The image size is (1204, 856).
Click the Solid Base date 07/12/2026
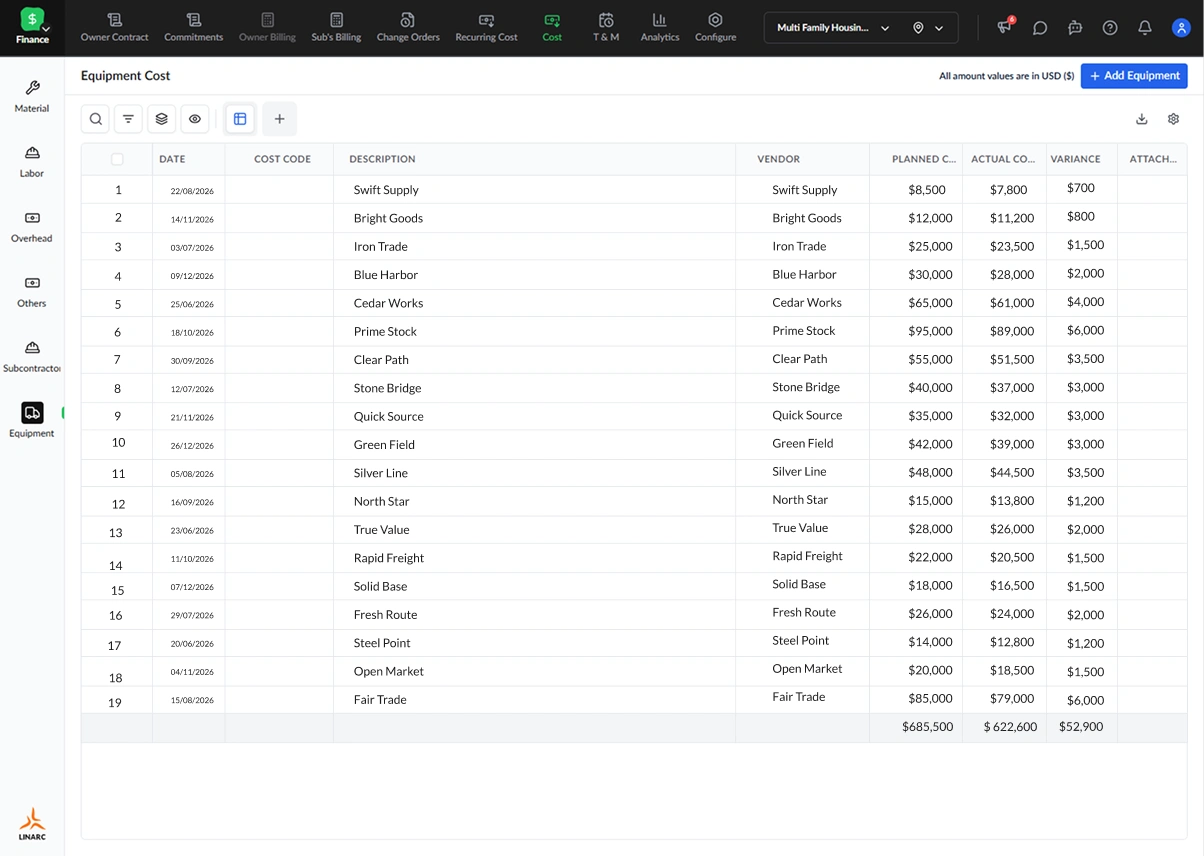pos(192,587)
